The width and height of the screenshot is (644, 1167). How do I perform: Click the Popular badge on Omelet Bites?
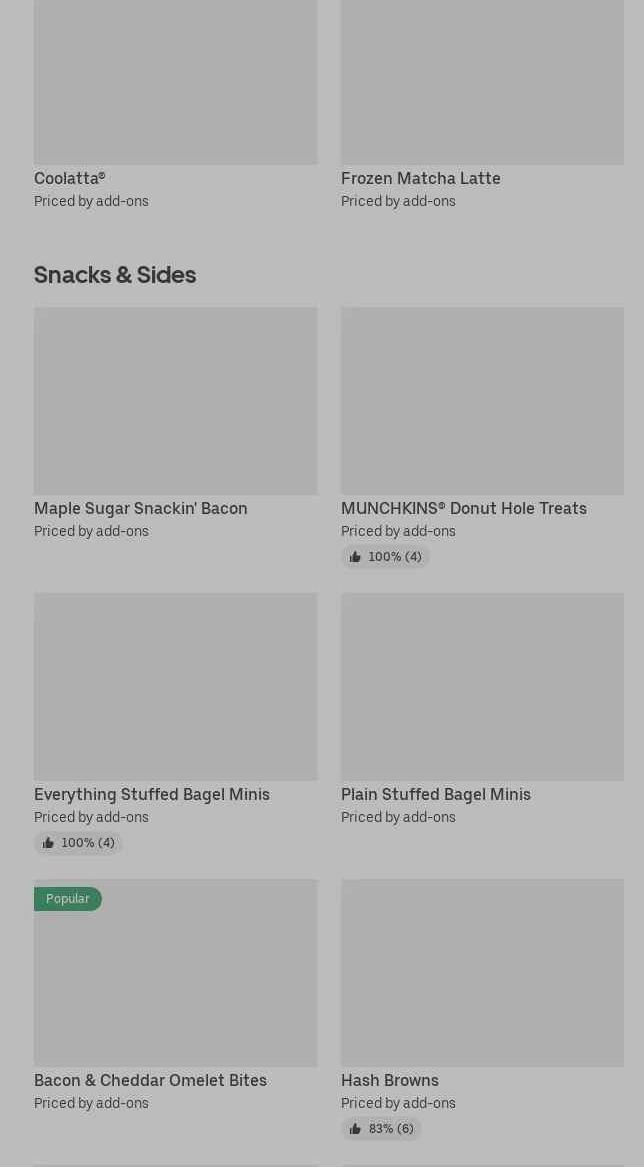[67, 899]
